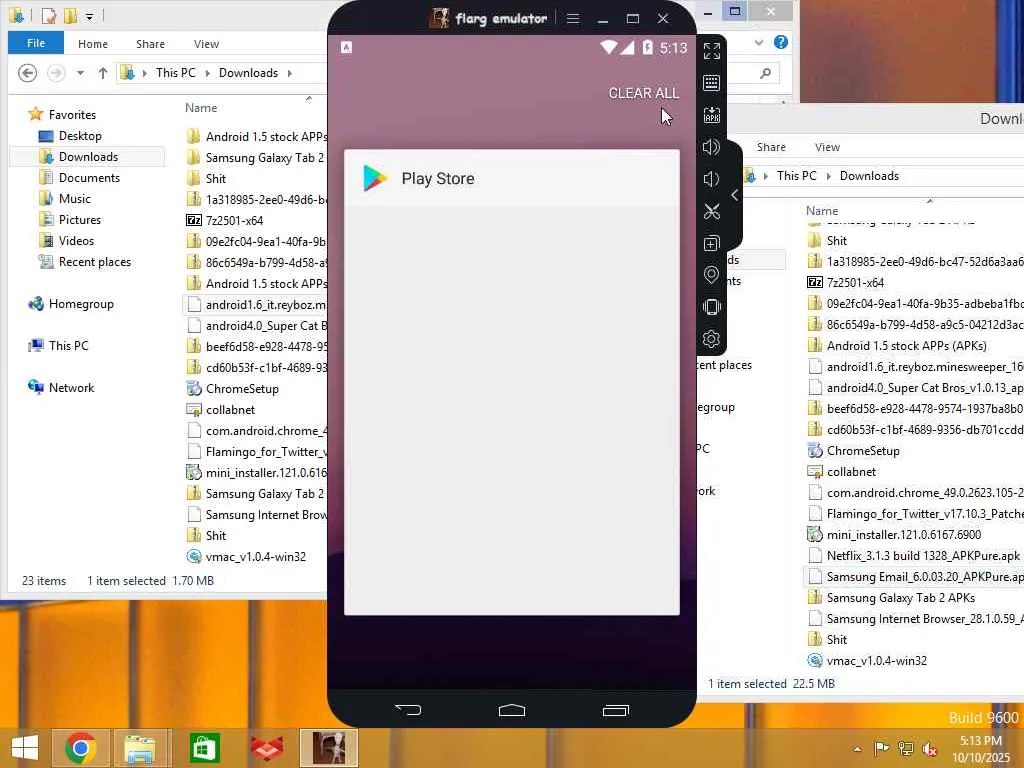Open Chrome from the taskbar
Viewport: 1024px width, 768px height.
[80, 748]
